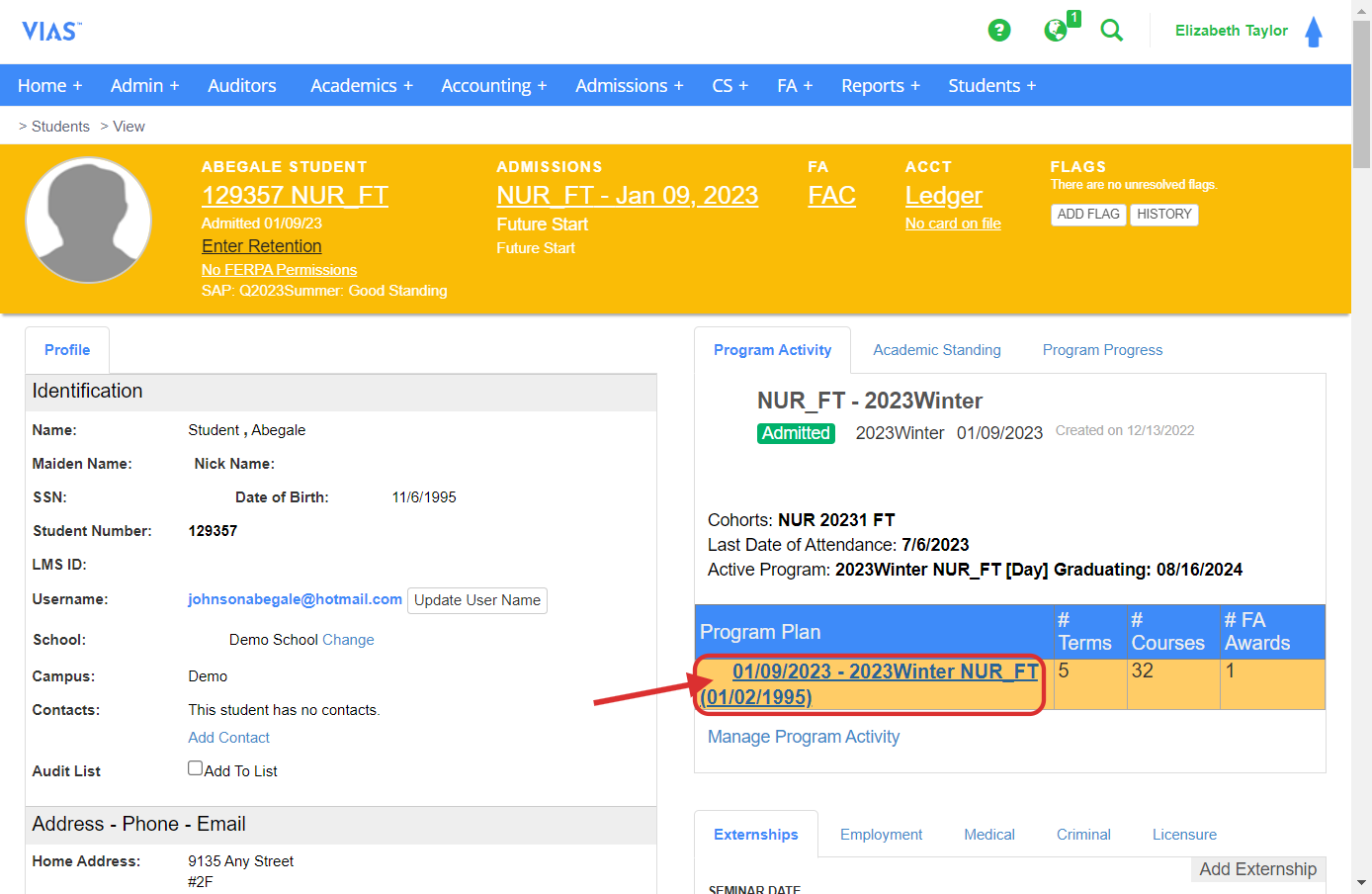The image size is (1372, 894).
Task: Click the page vertical scrollbar down arrow
Action: [x=1361, y=882]
